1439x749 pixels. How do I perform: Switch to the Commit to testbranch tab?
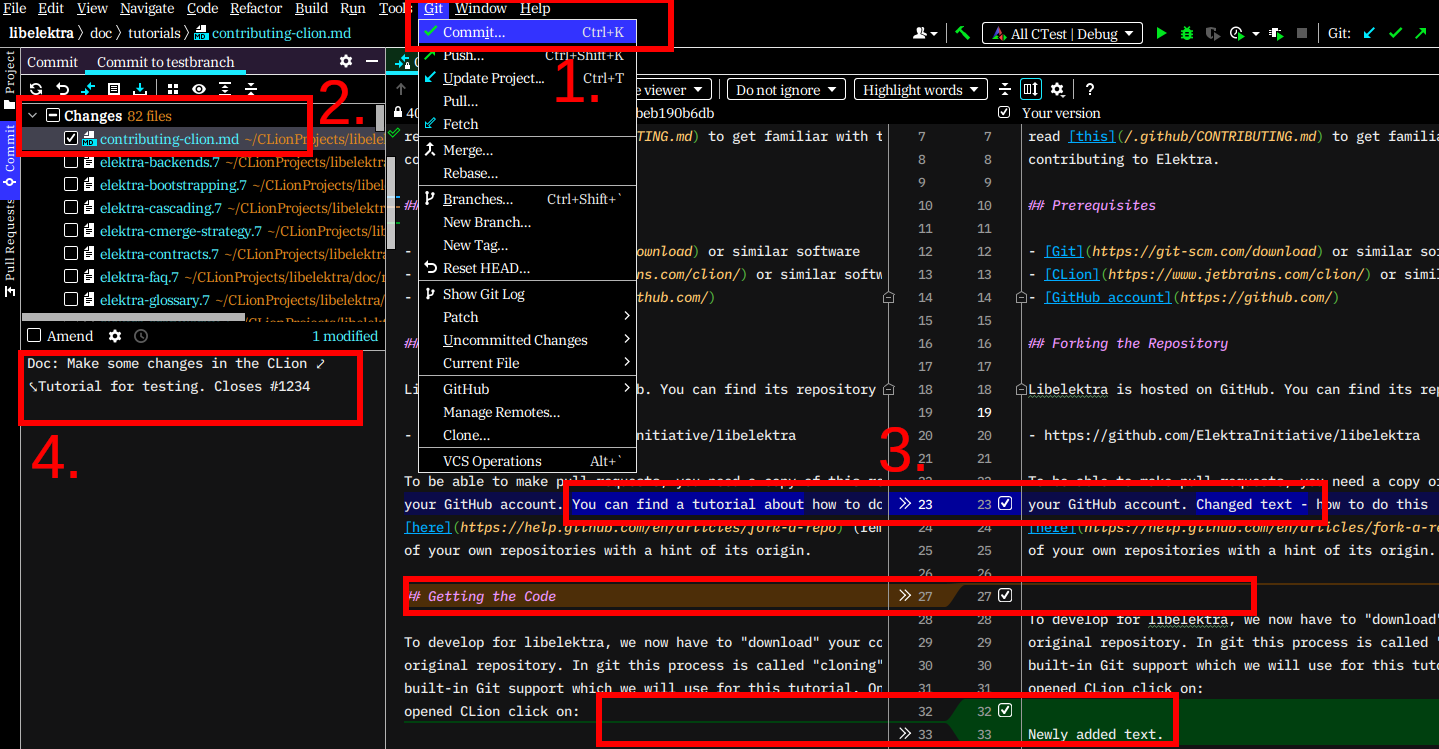[x=166, y=61]
